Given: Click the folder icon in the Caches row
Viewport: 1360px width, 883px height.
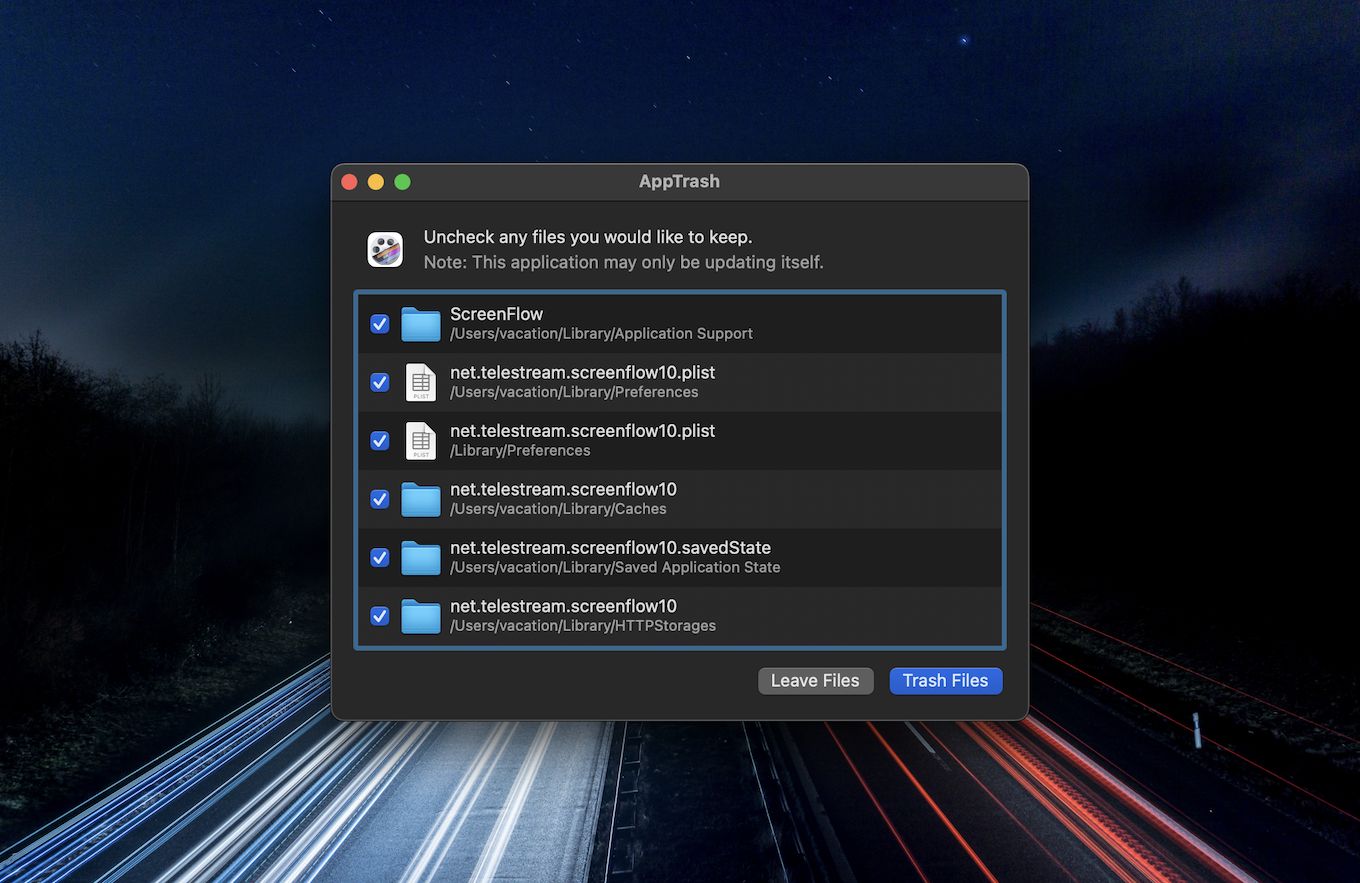Looking at the screenshot, I should coord(421,499).
